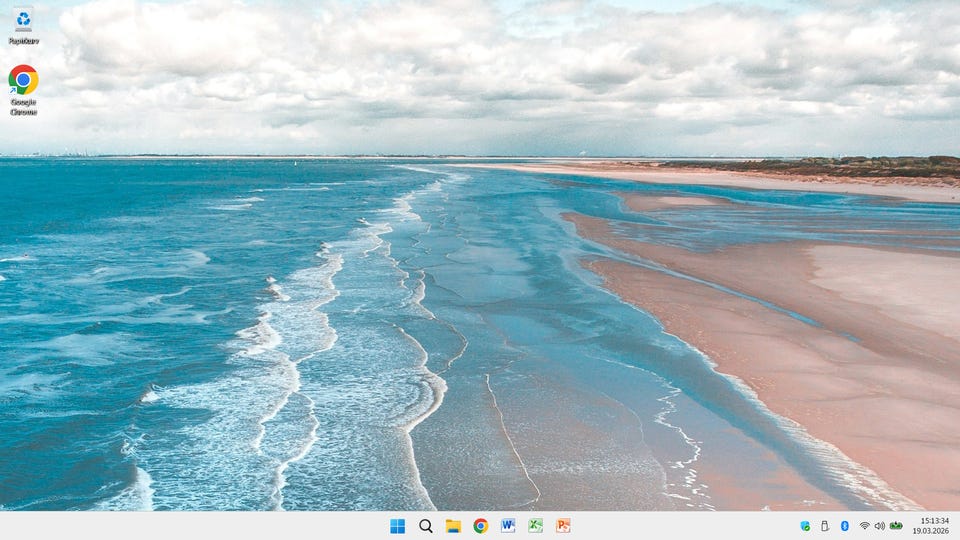Open Google Chrome from the taskbar
This screenshot has width=960, height=540.
click(x=480, y=526)
